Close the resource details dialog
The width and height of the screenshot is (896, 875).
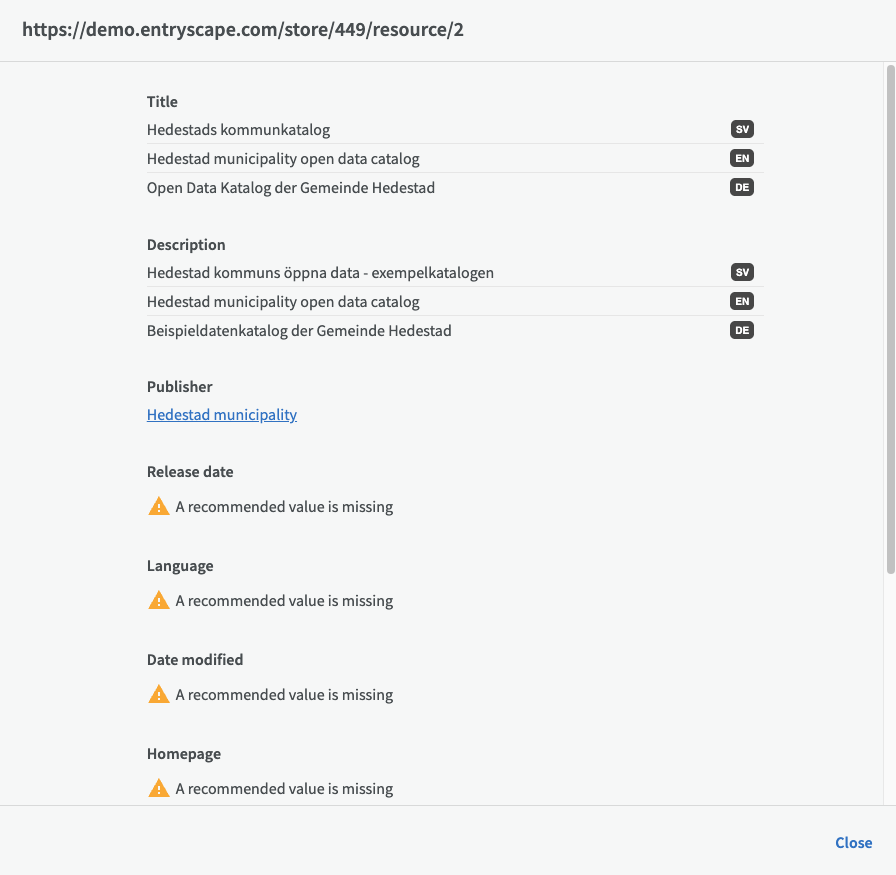tap(853, 842)
